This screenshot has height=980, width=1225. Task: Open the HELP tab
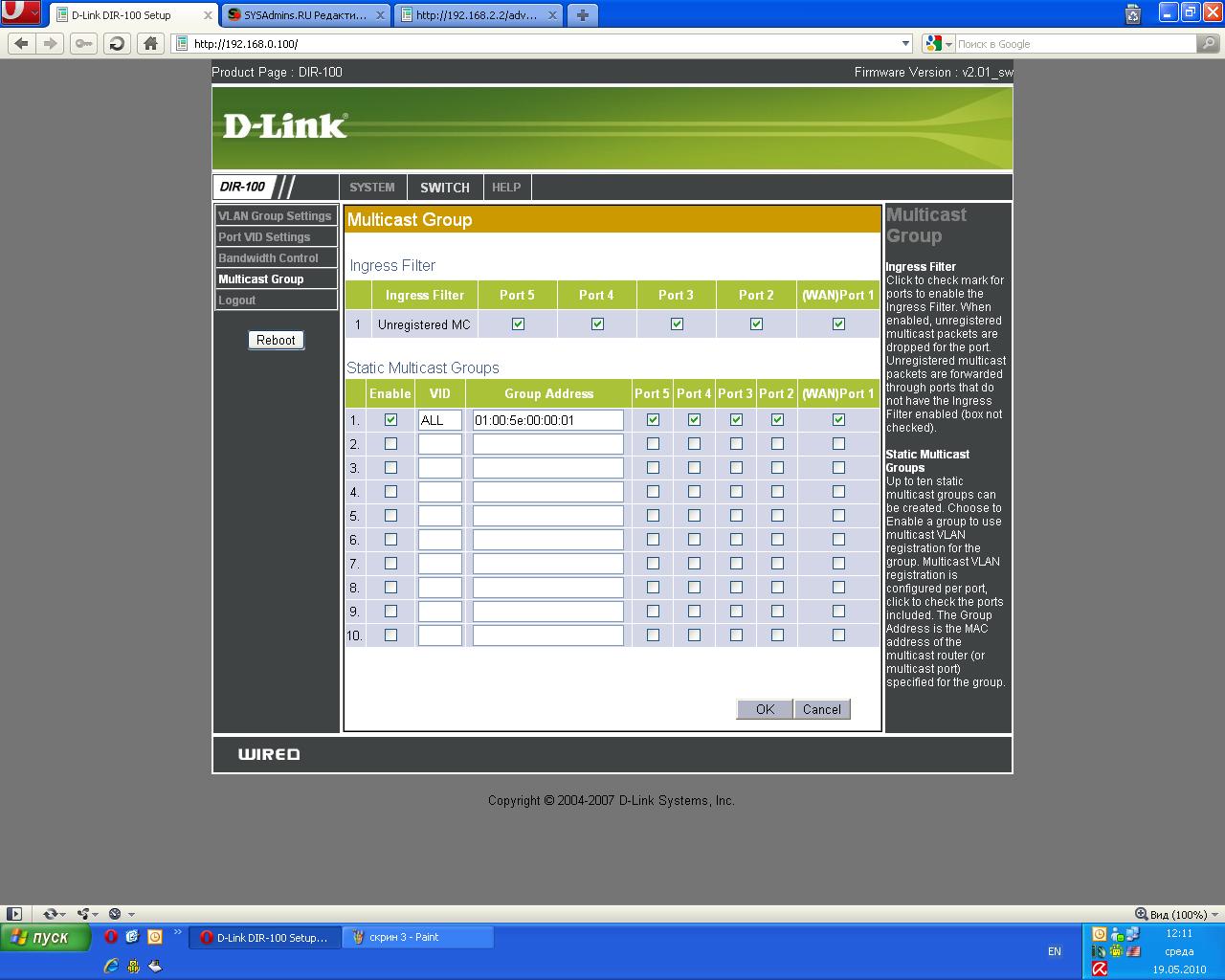pos(506,188)
